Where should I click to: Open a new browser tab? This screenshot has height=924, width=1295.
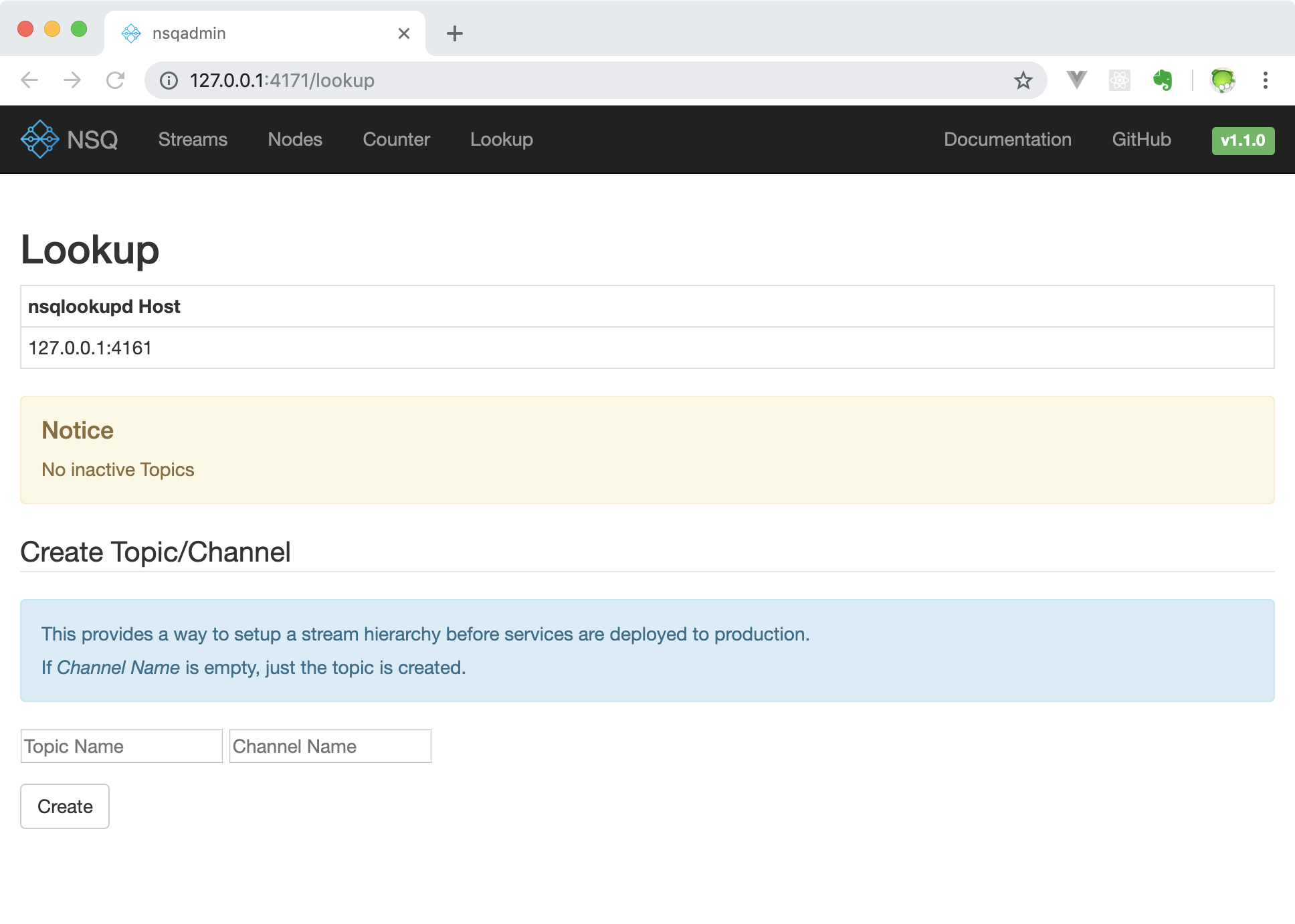pos(454,33)
